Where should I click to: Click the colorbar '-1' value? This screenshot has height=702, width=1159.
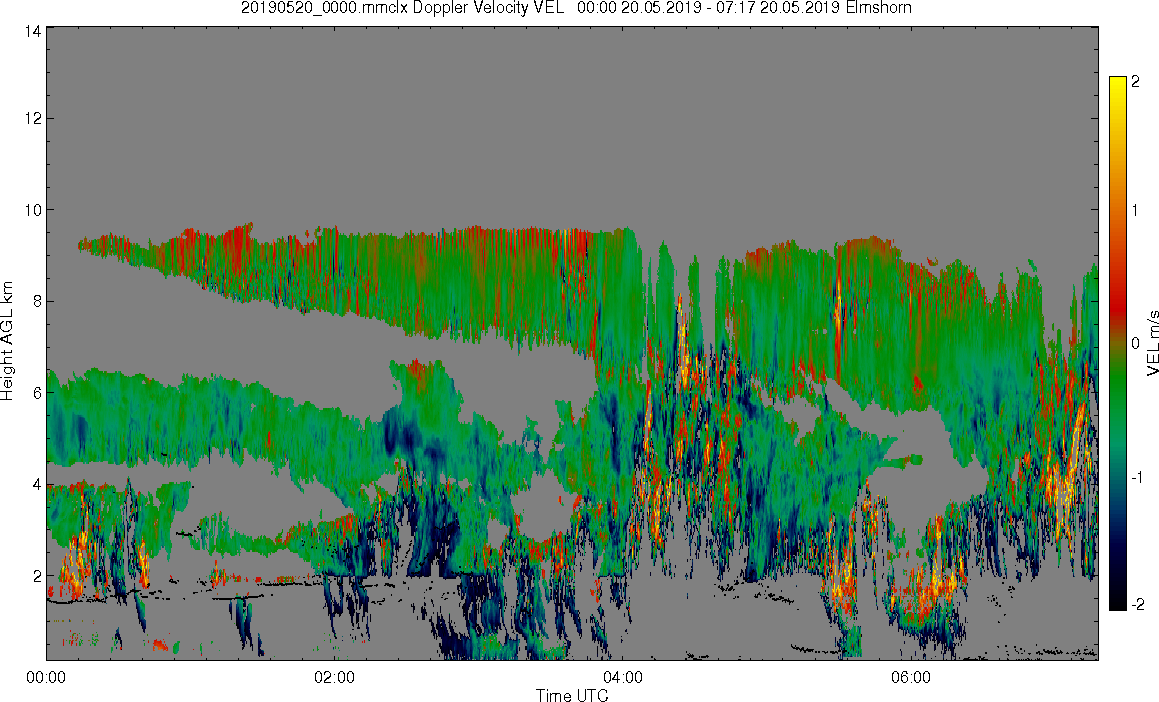tap(1138, 477)
